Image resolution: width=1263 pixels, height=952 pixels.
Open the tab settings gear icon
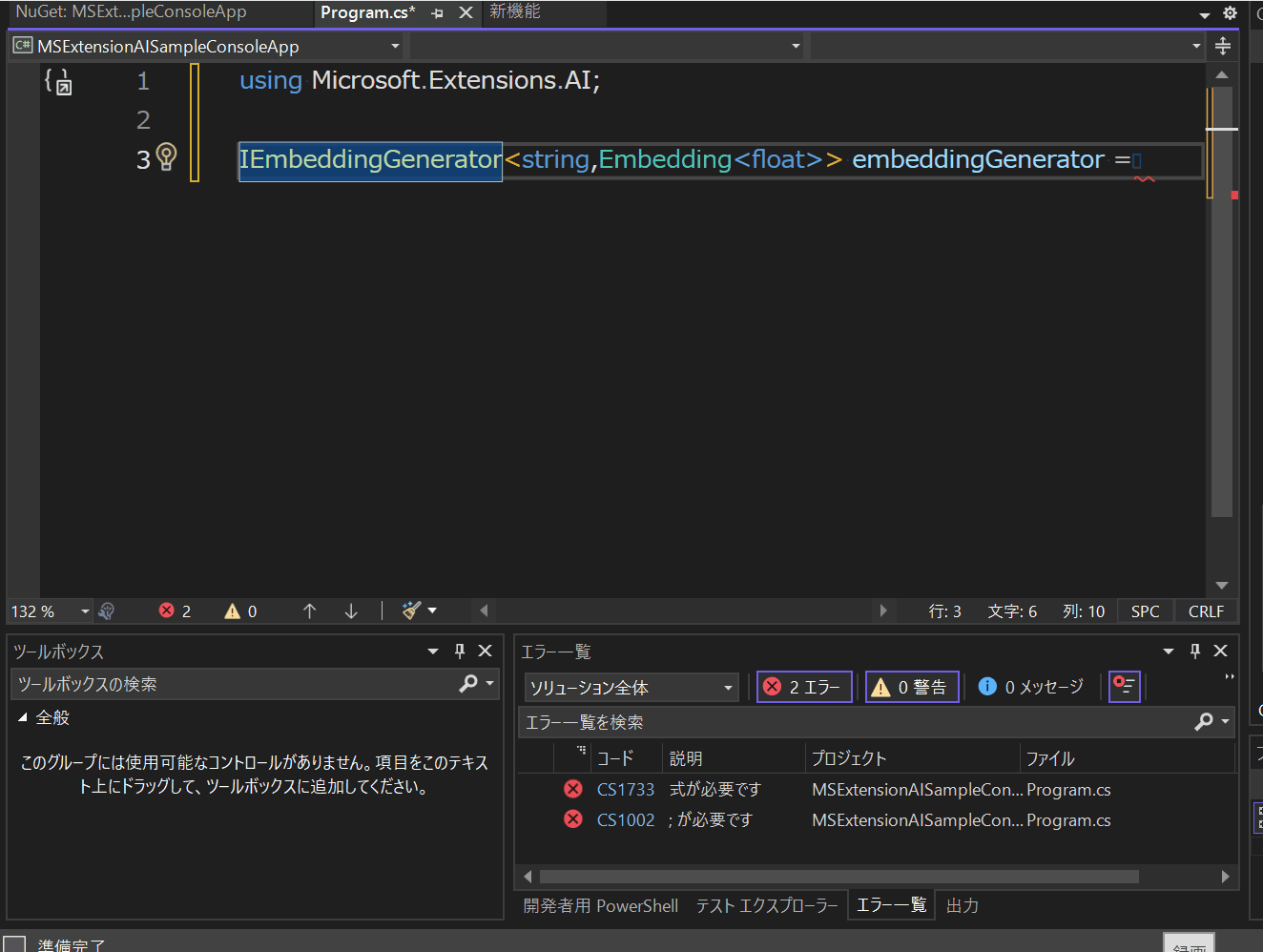click(x=1230, y=13)
